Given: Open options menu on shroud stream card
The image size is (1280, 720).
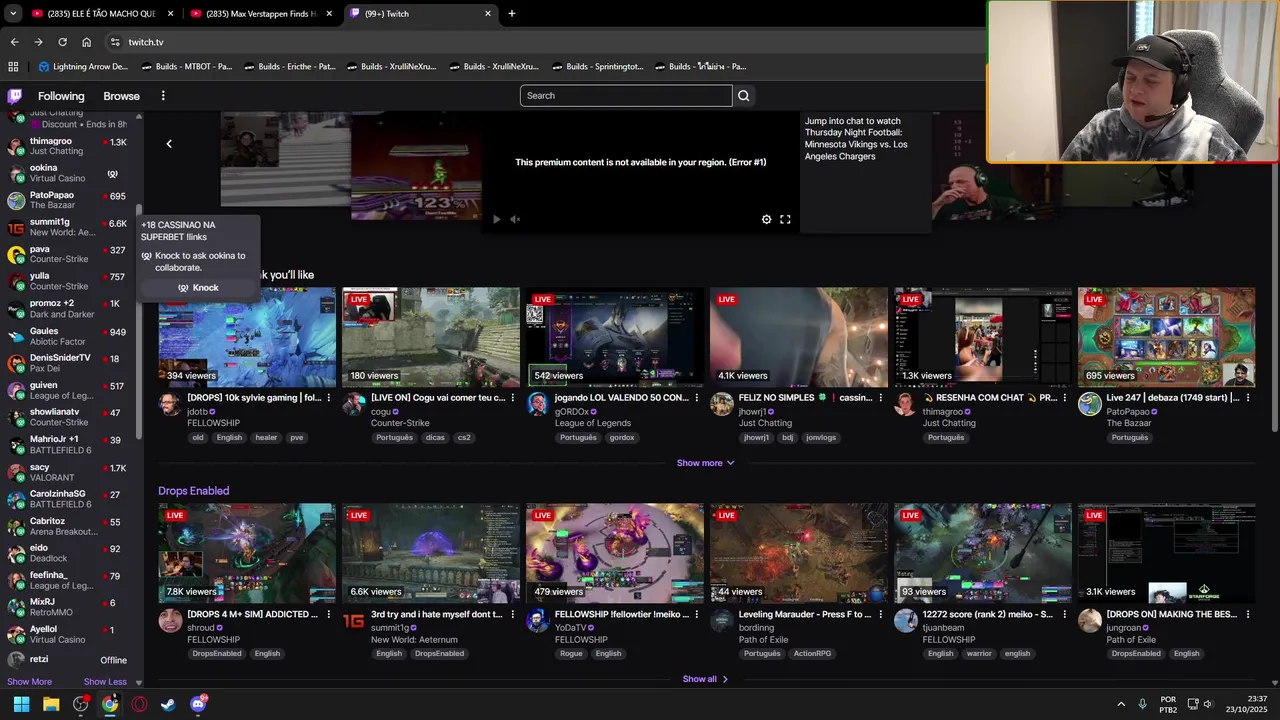Looking at the screenshot, I should tap(329, 614).
